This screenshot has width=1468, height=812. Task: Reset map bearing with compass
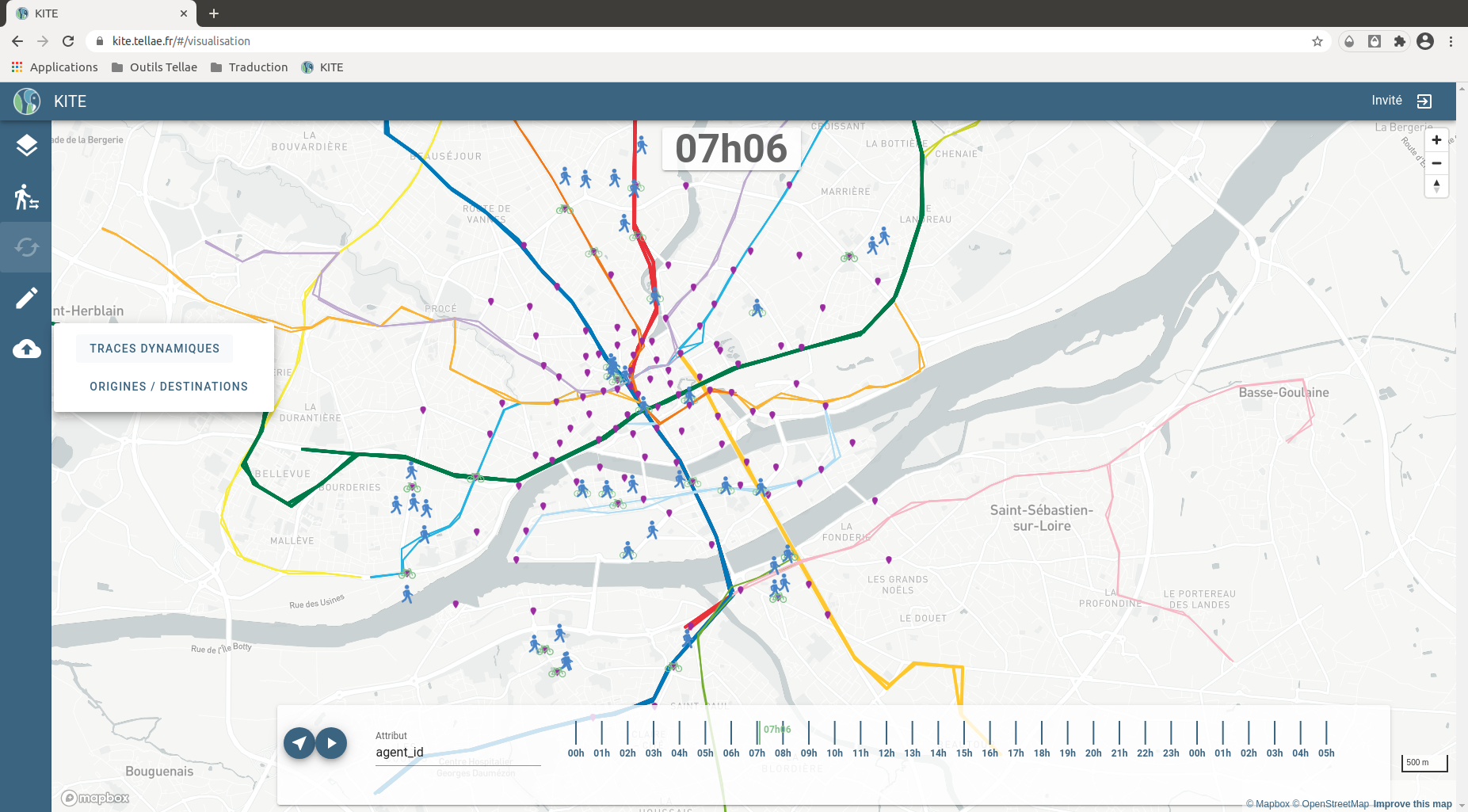tap(1436, 186)
